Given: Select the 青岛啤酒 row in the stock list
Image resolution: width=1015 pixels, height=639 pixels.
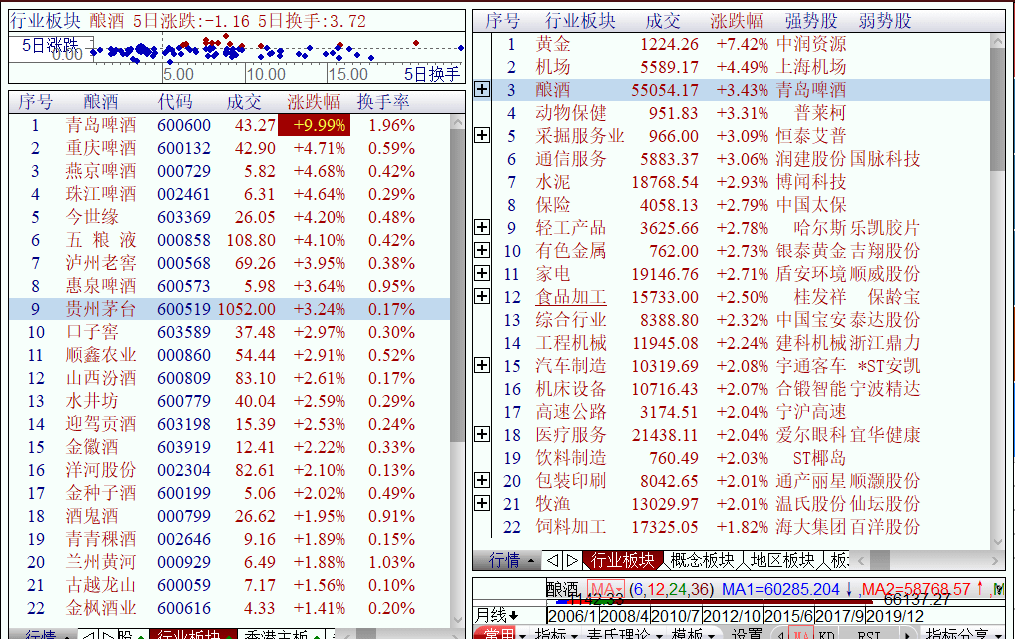Looking at the screenshot, I should (x=229, y=125).
